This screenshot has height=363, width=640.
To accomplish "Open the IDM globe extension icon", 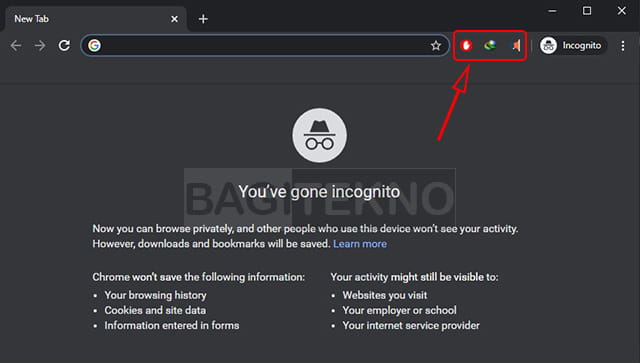I will [x=490, y=45].
